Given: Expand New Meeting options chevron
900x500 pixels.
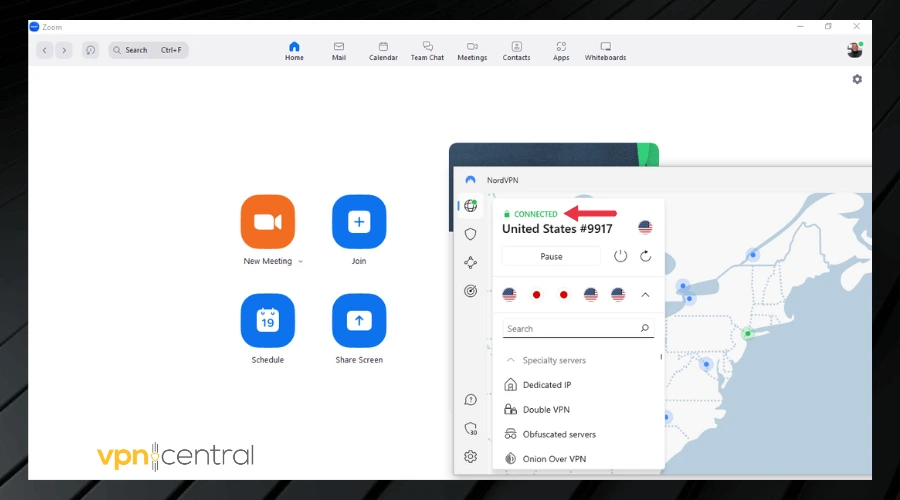Looking at the screenshot, I should pos(300,262).
